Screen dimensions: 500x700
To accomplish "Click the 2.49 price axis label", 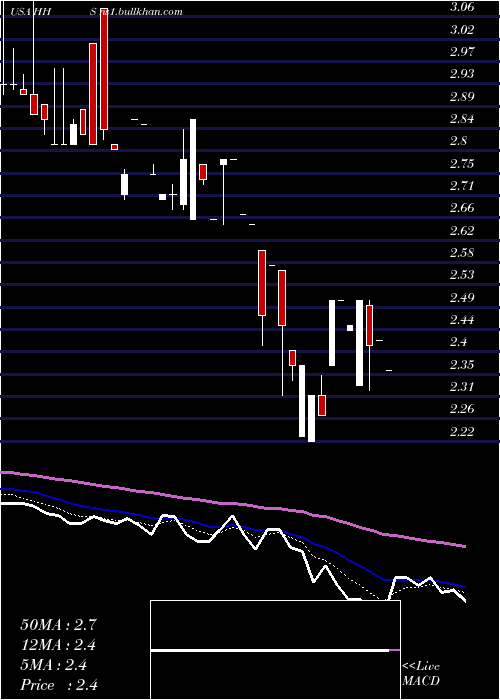I will [462, 297].
